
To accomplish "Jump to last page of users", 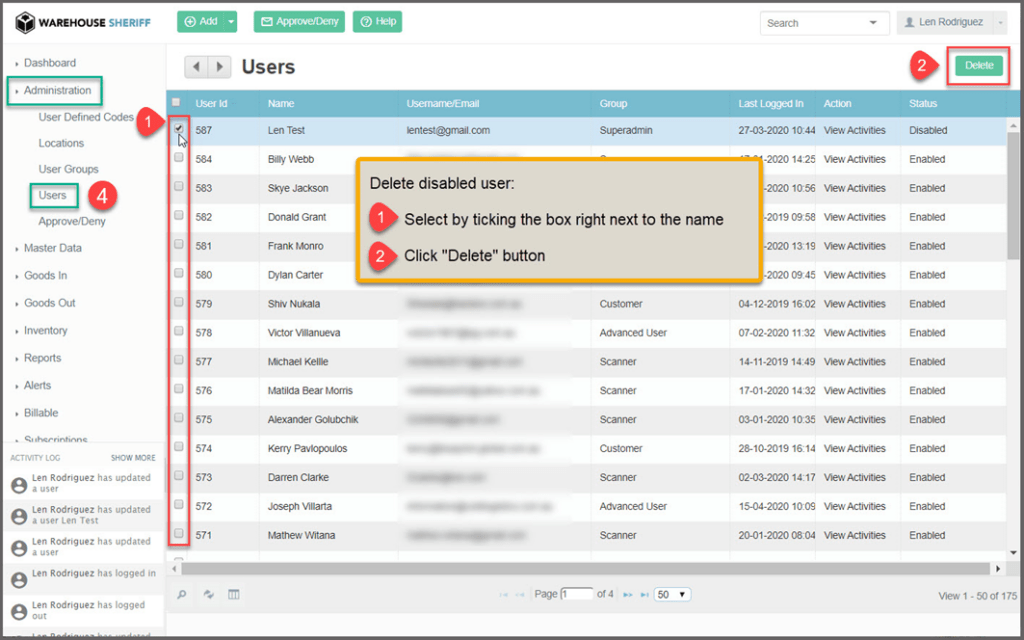I will 642,594.
